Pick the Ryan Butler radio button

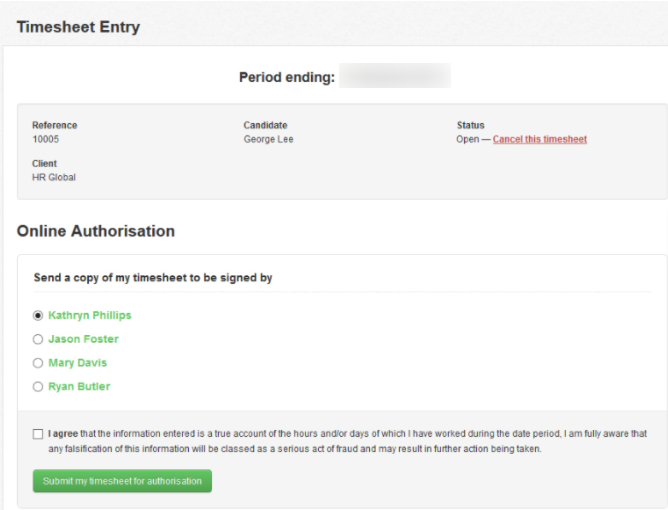click(38, 387)
